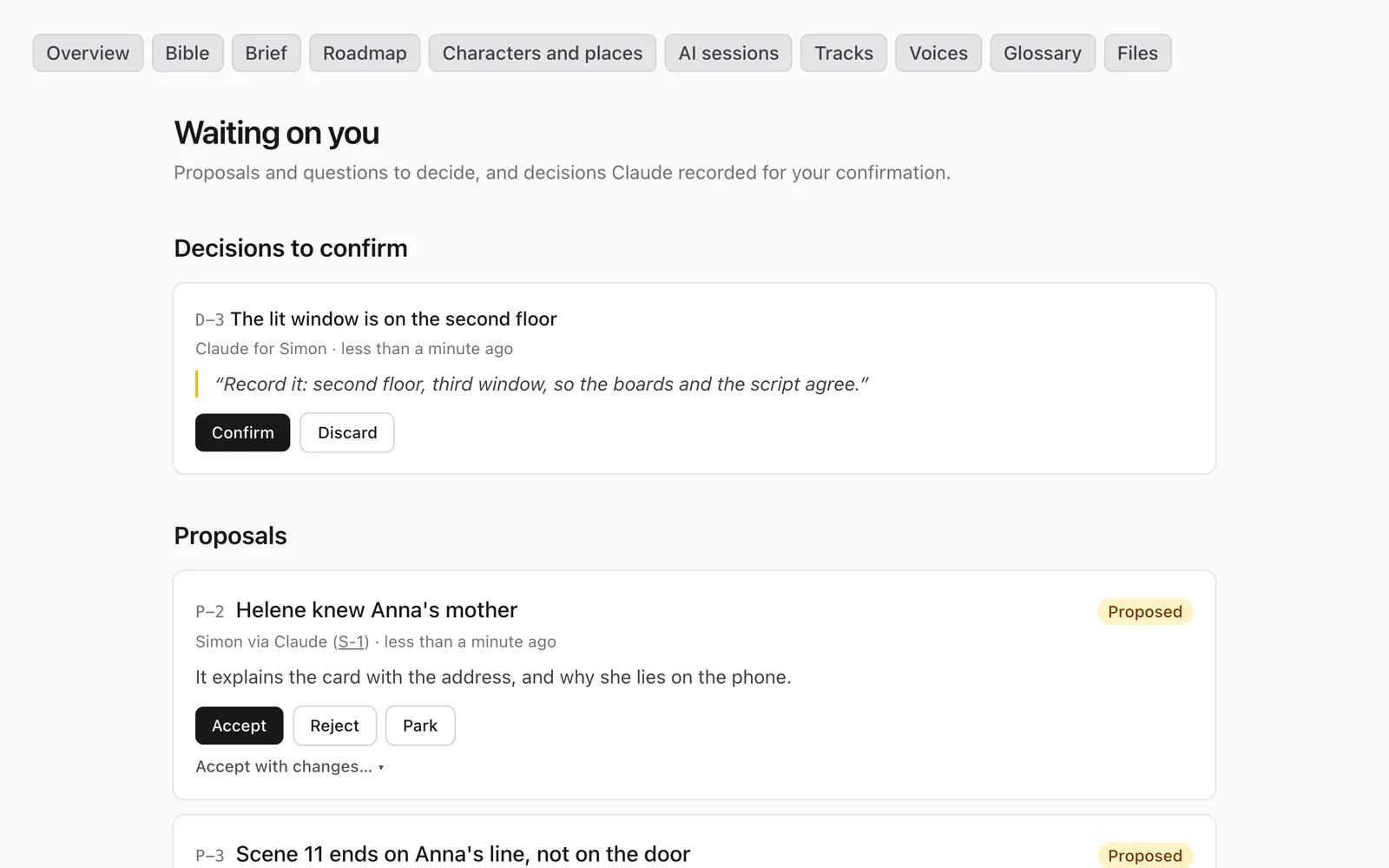The height and width of the screenshot is (868, 1389).
Task: Go to the Roadmap tab
Action: pos(365,53)
